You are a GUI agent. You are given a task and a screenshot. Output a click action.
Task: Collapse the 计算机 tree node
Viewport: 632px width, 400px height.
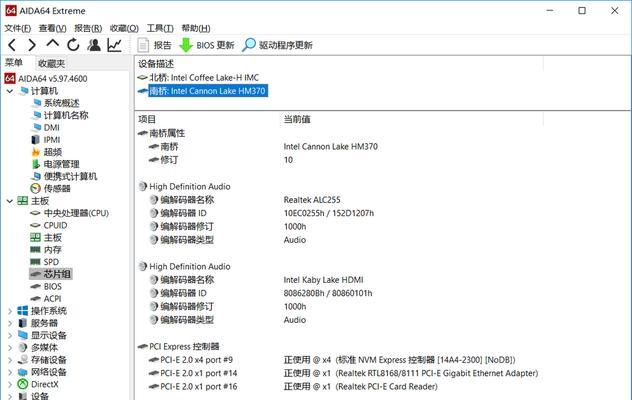click(x=10, y=91)
